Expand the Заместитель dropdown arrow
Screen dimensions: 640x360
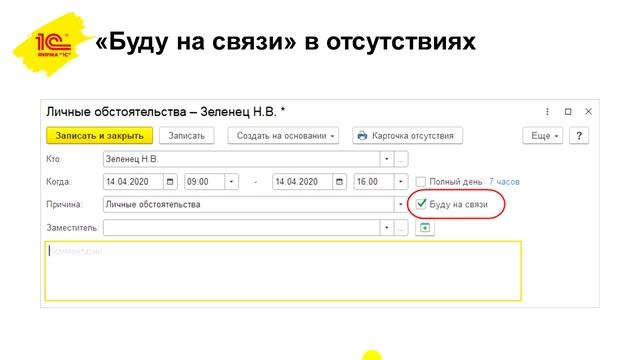click(x=387, y=228)
